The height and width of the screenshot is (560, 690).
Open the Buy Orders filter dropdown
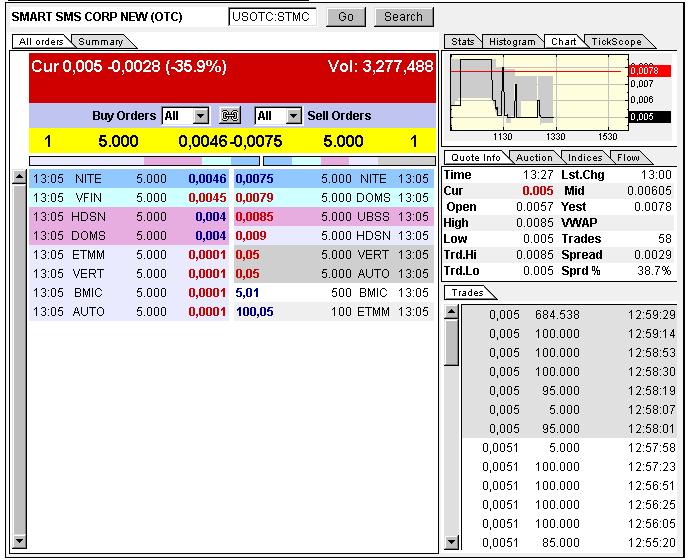point(200,116)
